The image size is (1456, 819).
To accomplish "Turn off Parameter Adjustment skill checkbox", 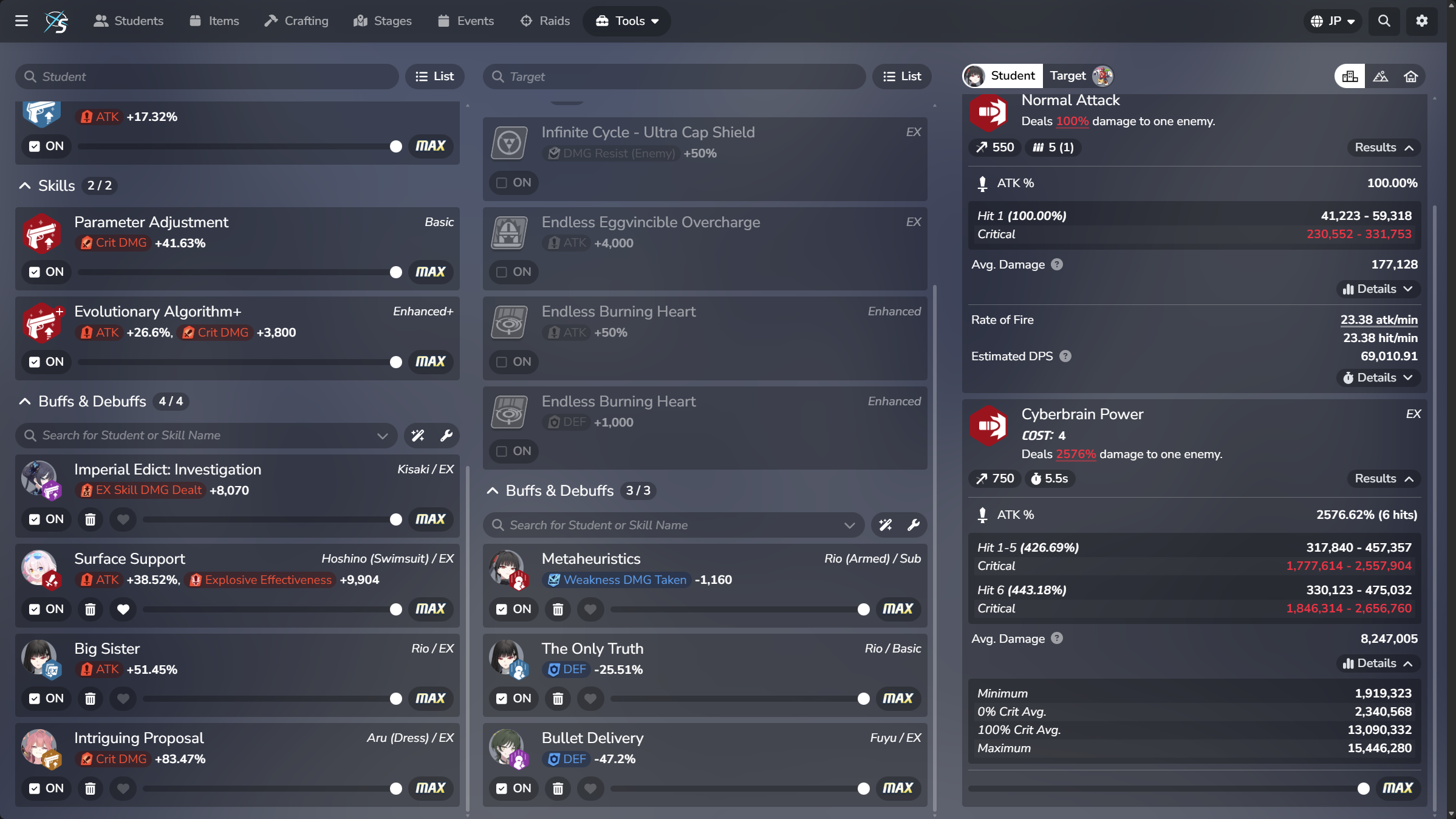I will 35,272.
